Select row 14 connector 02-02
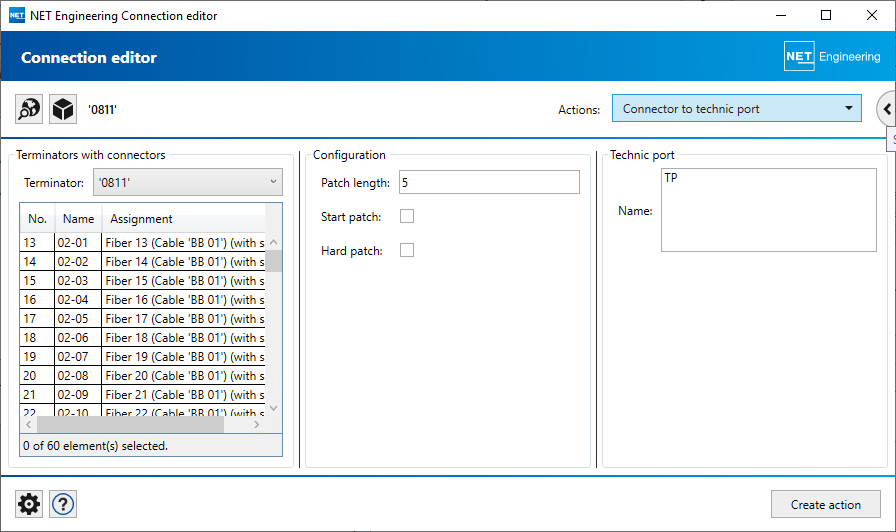The height and width of the screenshot is (532, 896). 143,262
